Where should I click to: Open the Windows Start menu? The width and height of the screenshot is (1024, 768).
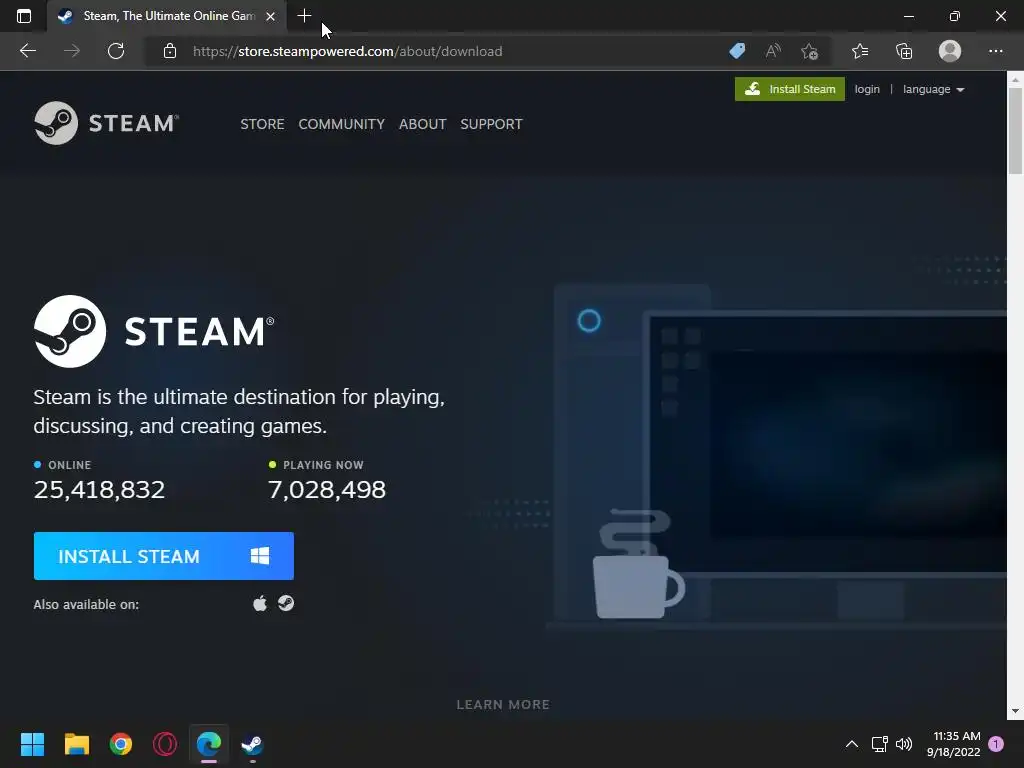point(32,744)
